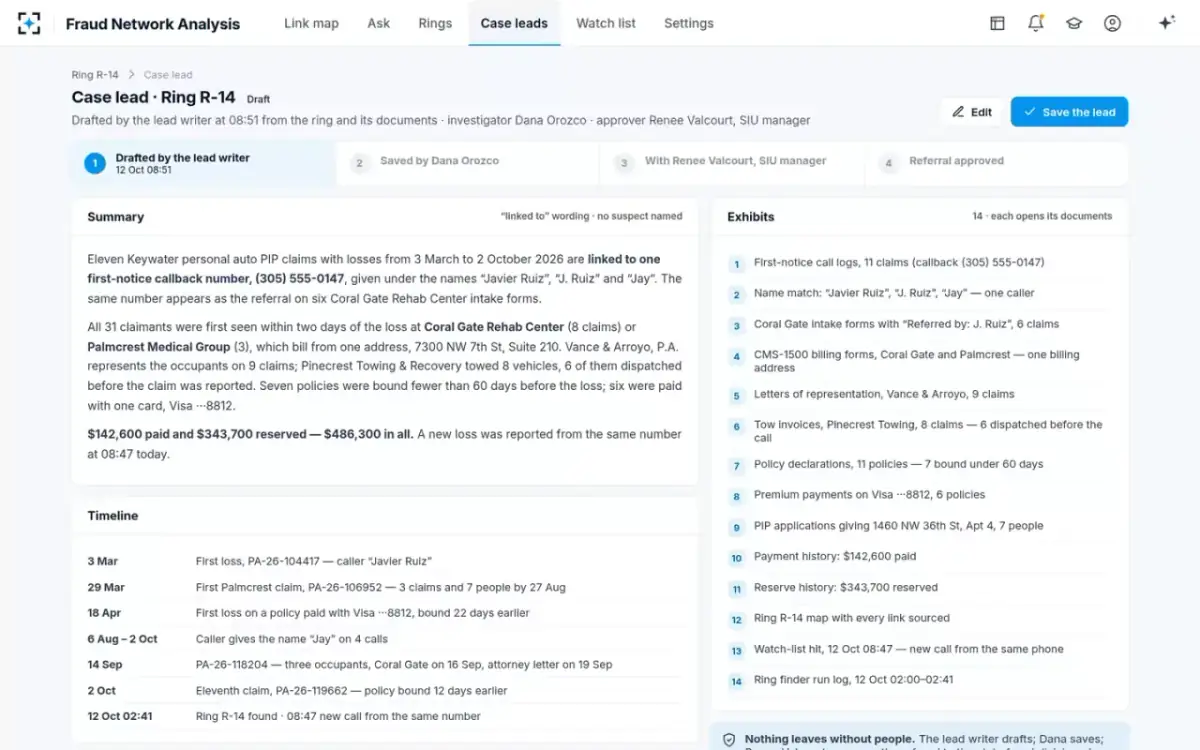1200x750 pixels.
Task: Open the Coral Gate intake forms exhibit
Action: [920, 325]
